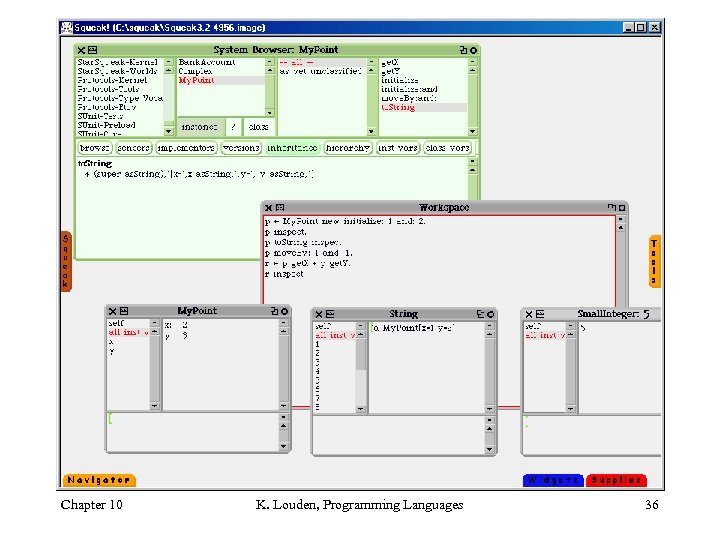
Task: Click the circle icon in MyPoint inspector title bar
Action: point(285,311)
